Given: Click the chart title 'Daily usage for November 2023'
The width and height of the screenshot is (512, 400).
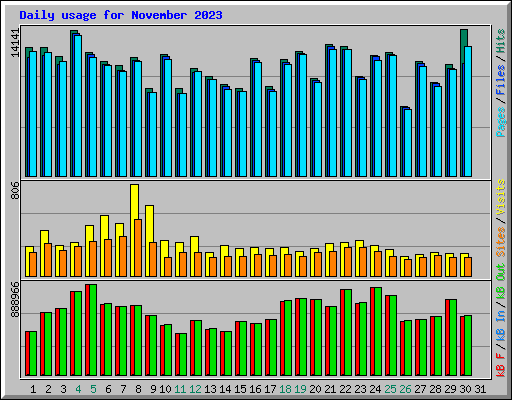Looking at the screenshot, I should tap(121, 15).
